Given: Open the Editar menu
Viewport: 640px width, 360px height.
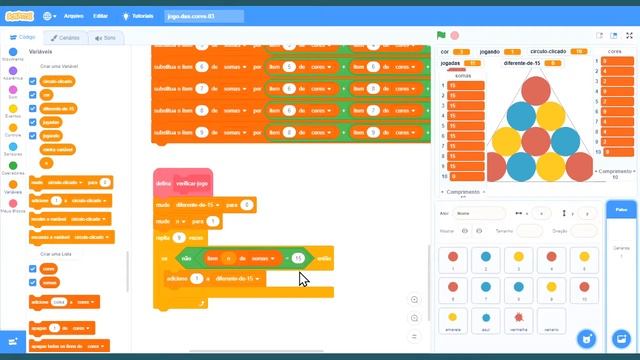Looking at the screenshot, I should coord(100,16).
